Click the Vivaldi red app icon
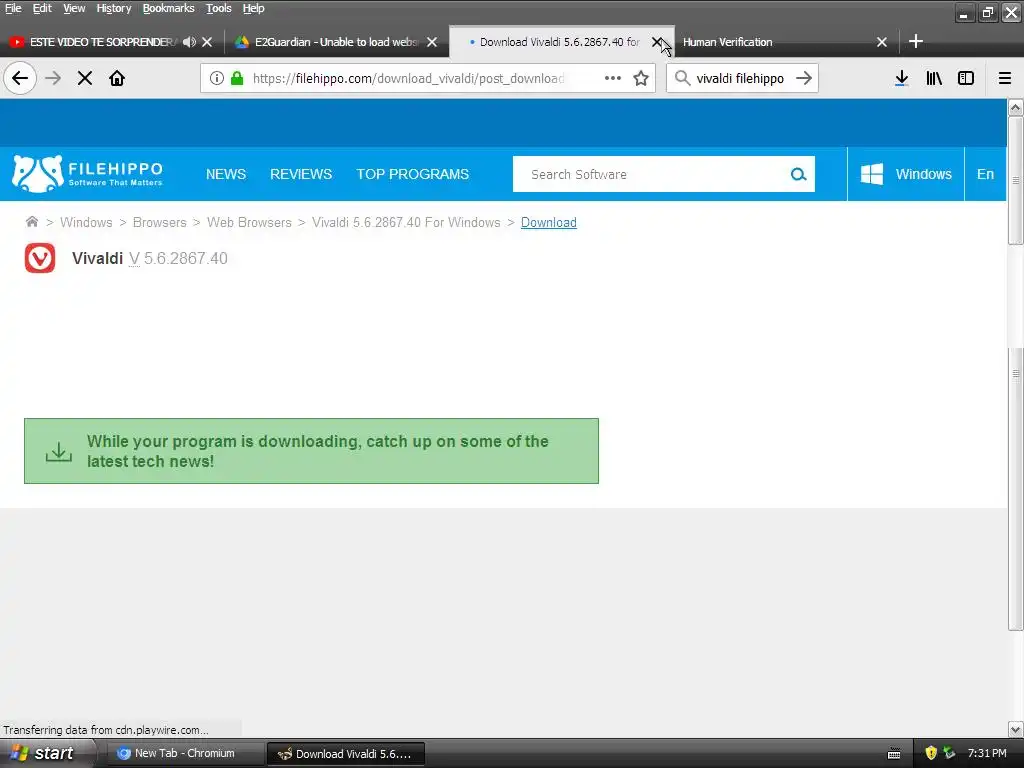The width and height of the screenshot is (1024, 768). coord(40,258)
